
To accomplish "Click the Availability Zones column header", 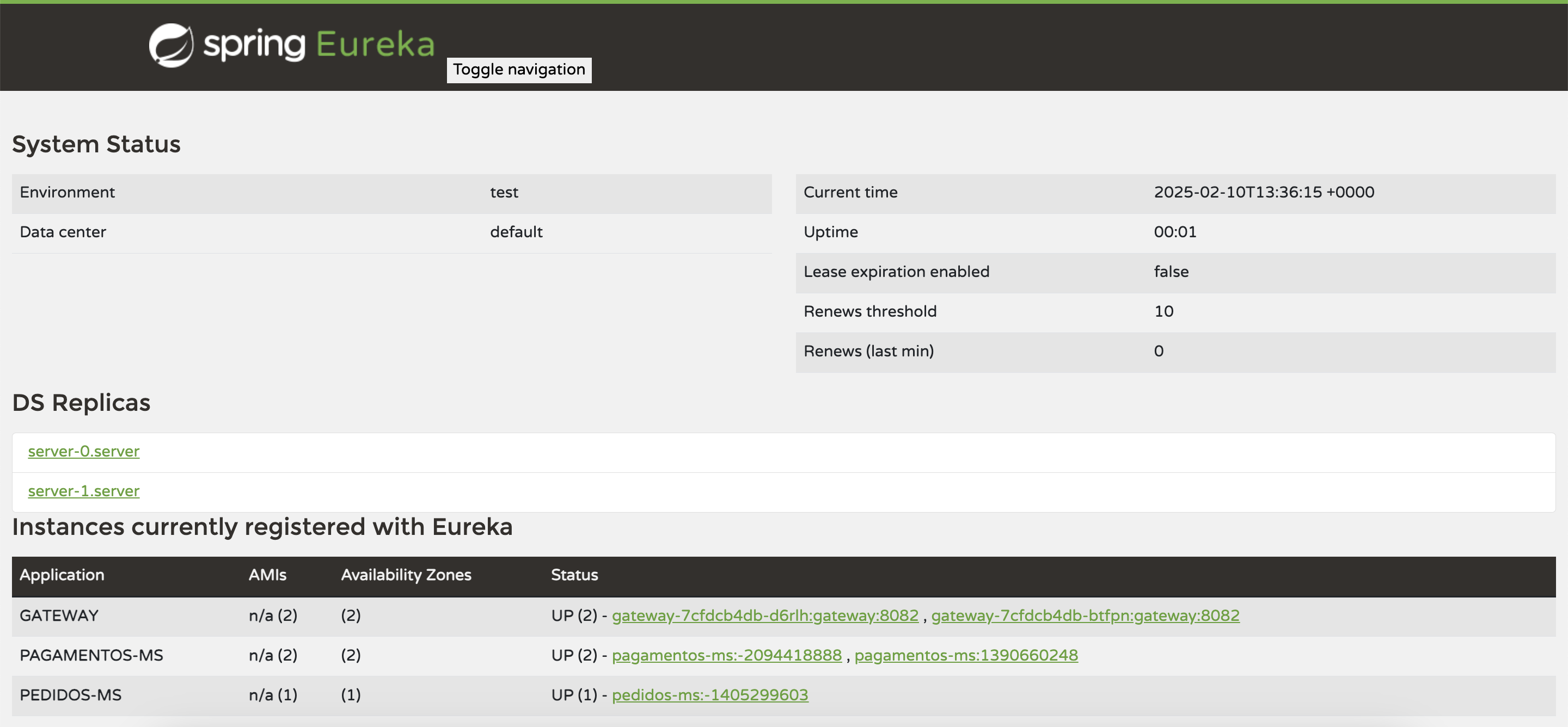I will coord(406,575).
